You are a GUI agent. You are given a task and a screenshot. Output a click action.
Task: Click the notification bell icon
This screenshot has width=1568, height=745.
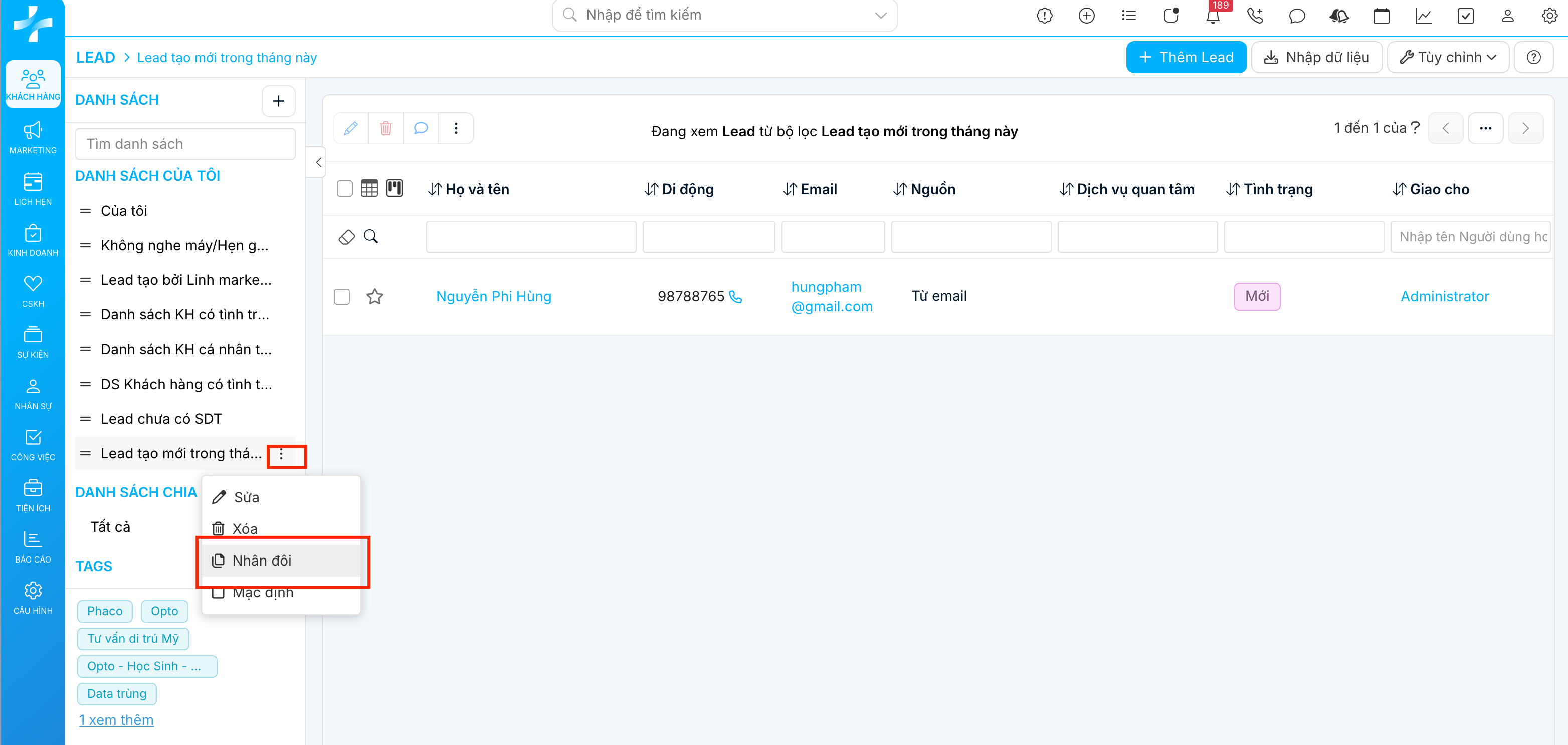[x=1213, y=17]
